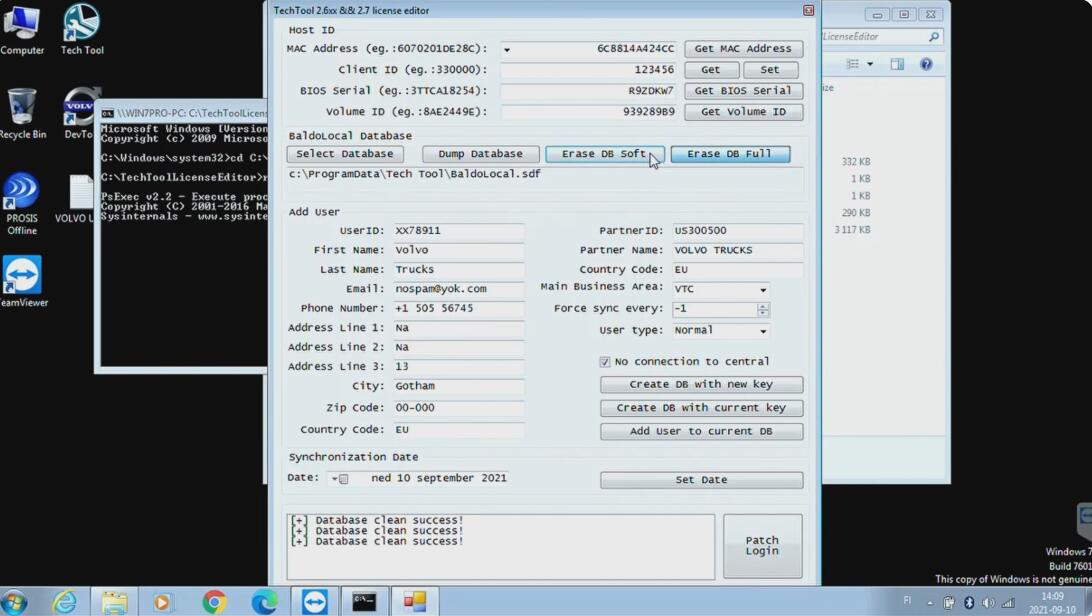The height and width of the screenshot is (616, 1092).
Task: Open the Recycle Bin
Action: pos(22,105)
